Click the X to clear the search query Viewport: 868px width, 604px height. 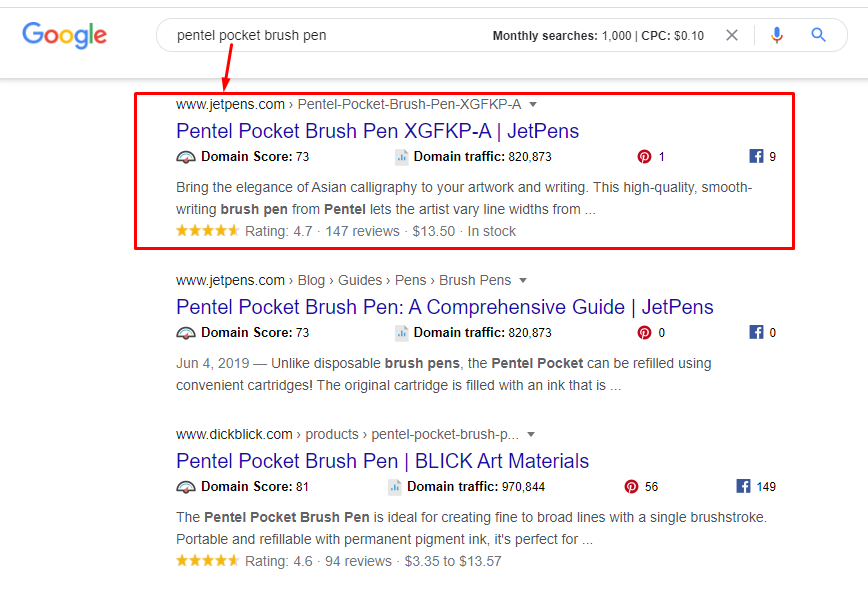[732, 35]
